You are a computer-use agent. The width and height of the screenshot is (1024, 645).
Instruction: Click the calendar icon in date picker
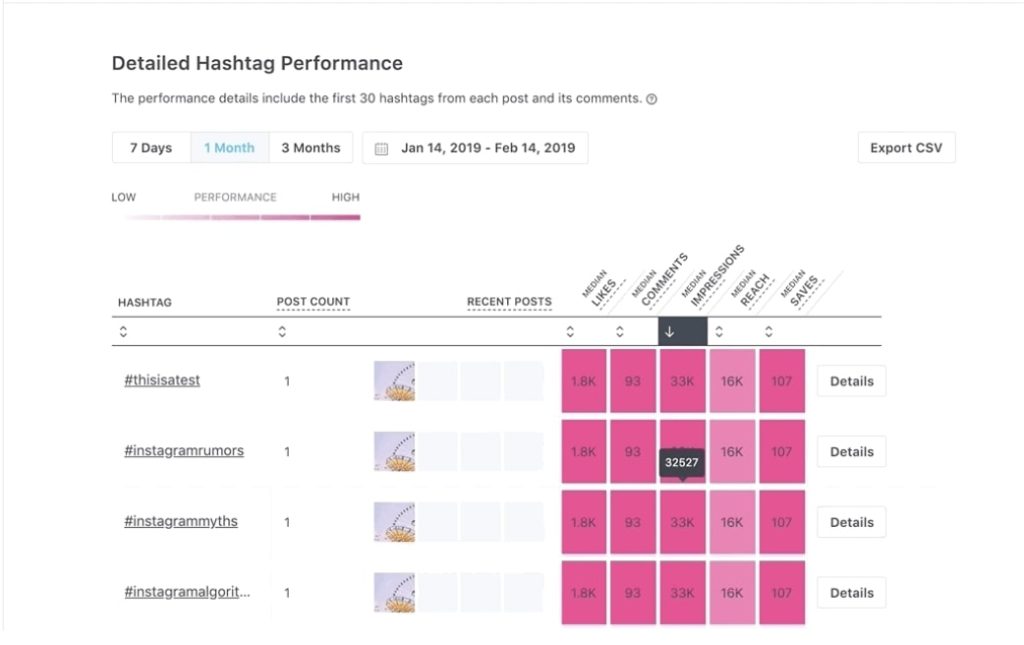381,149
